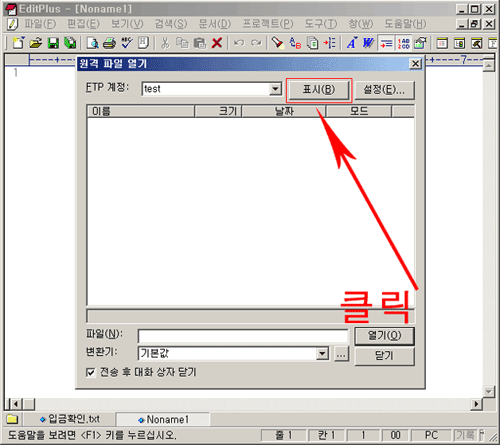Click the Find flashlight icon
Viewport: 500px width, 445px height.
click(x=277, y=43)
